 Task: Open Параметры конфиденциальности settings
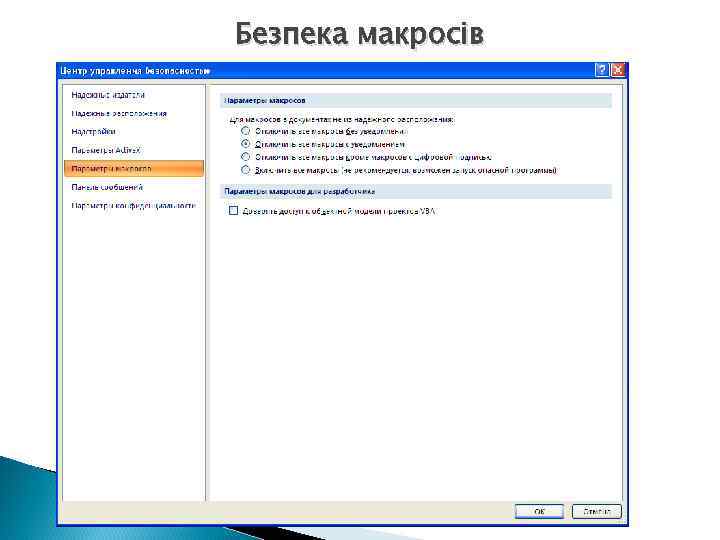pos(134,206)
